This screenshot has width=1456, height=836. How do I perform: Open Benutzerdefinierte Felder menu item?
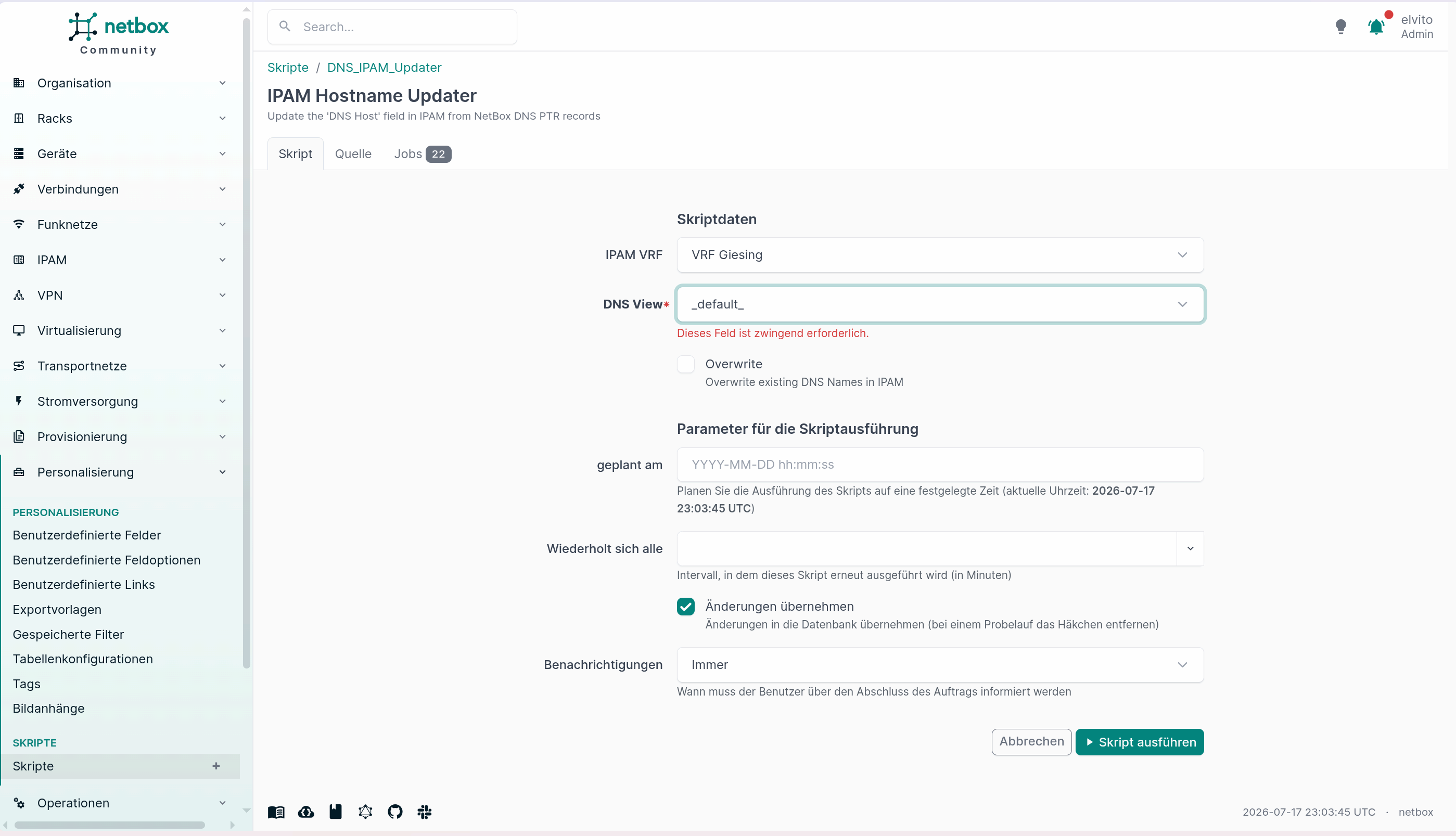click(x=87, y=535)
